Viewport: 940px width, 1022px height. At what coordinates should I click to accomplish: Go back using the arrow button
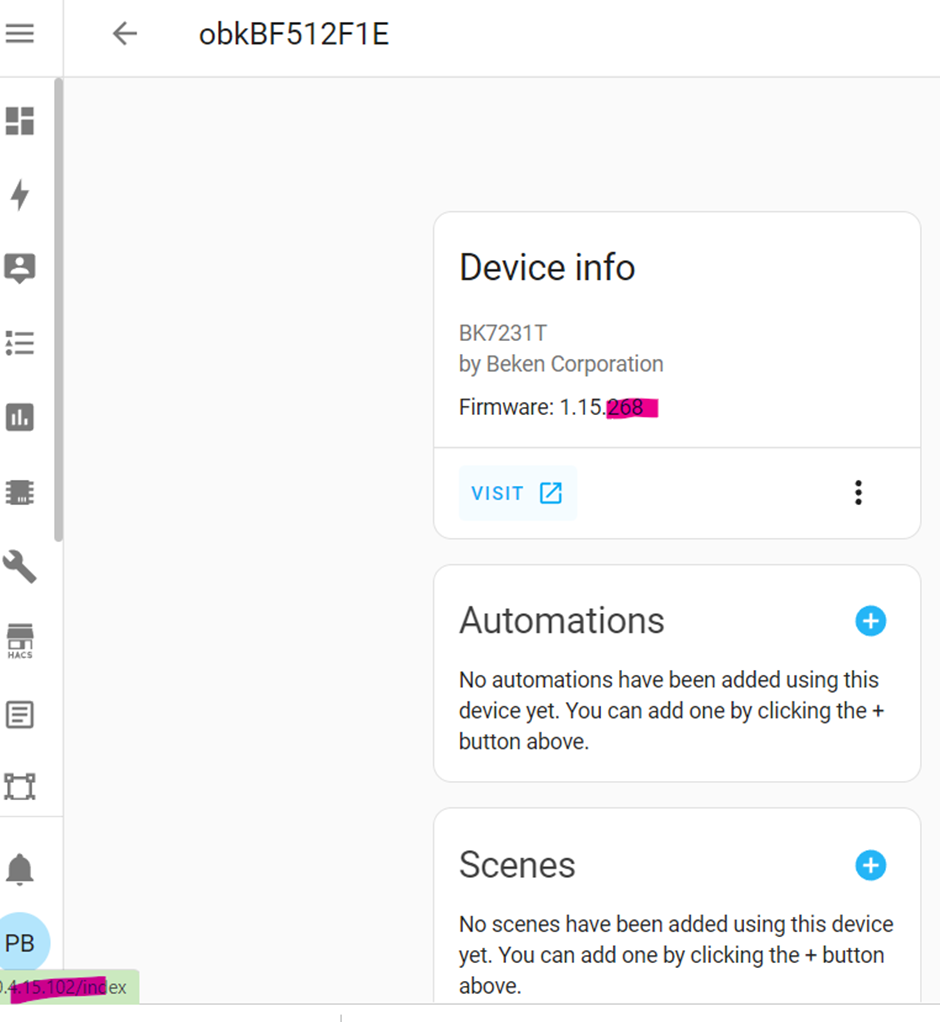coord(124,33)
